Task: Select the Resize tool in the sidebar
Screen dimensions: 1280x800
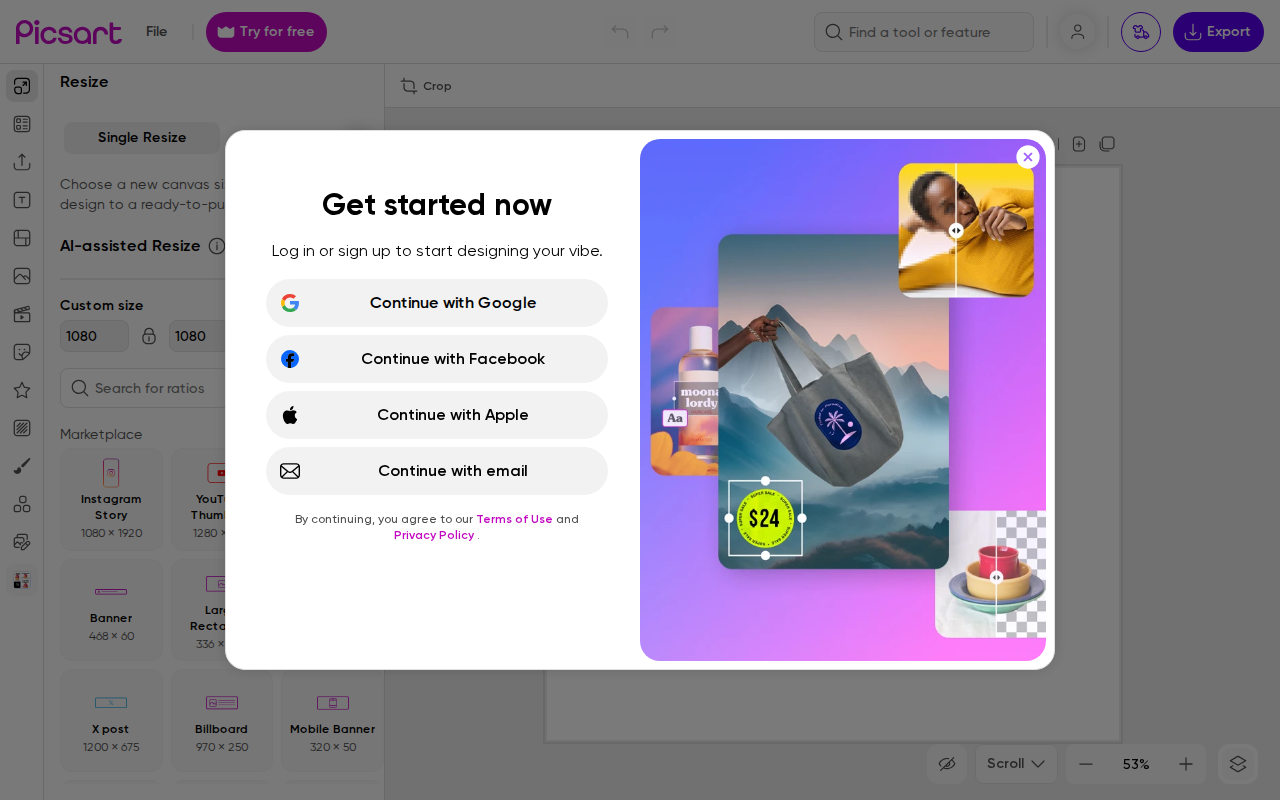Action: (21, 85)
